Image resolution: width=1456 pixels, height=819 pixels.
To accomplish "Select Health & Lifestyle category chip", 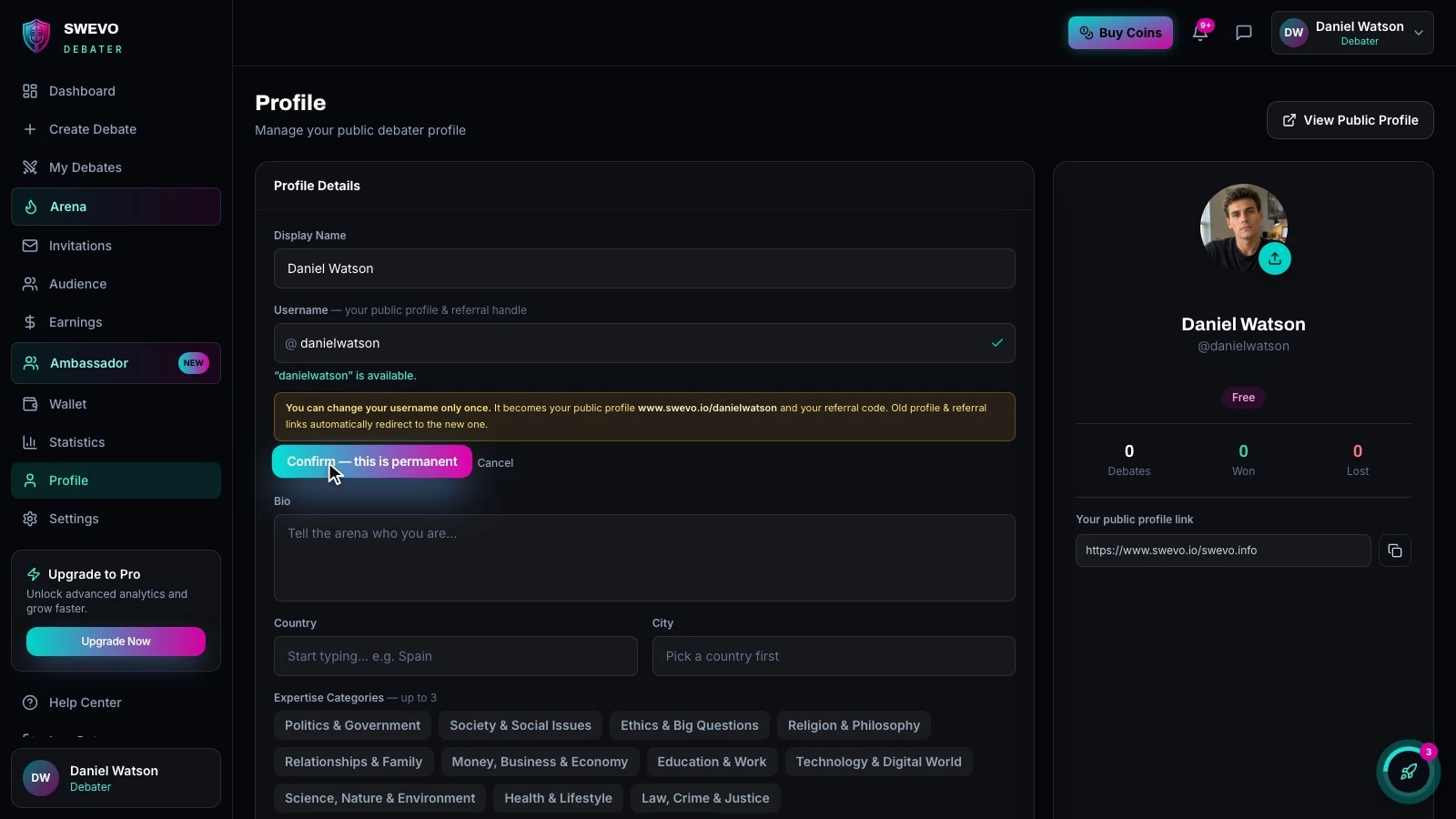I will [x=559, y=798].
